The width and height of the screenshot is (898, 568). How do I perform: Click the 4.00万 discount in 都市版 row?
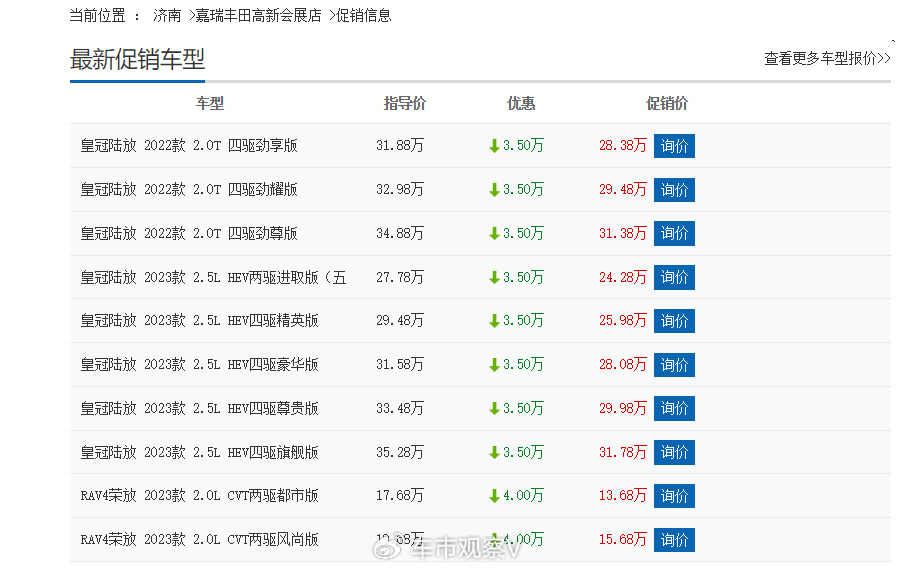[x=523, y=495]
